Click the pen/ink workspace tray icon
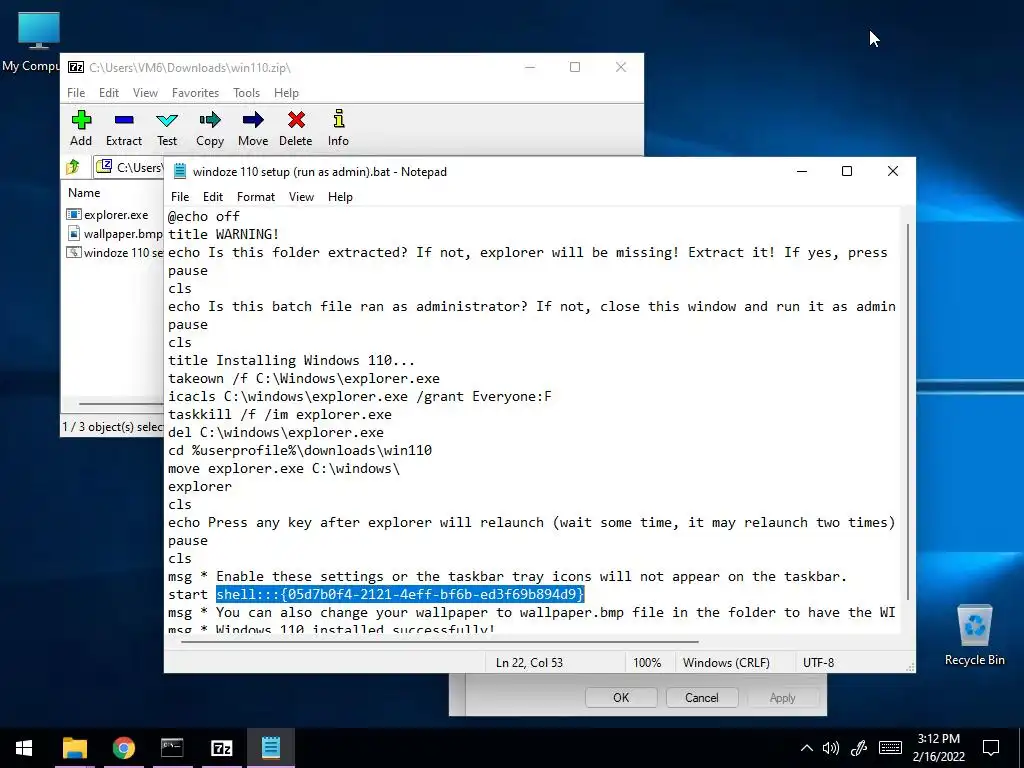This screenshot has width=1024, height=768. coord(858,748)
